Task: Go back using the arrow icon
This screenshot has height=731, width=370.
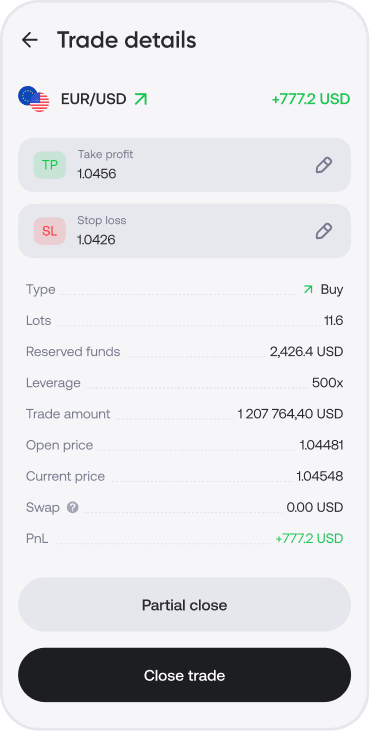Action: click(30, 40)
